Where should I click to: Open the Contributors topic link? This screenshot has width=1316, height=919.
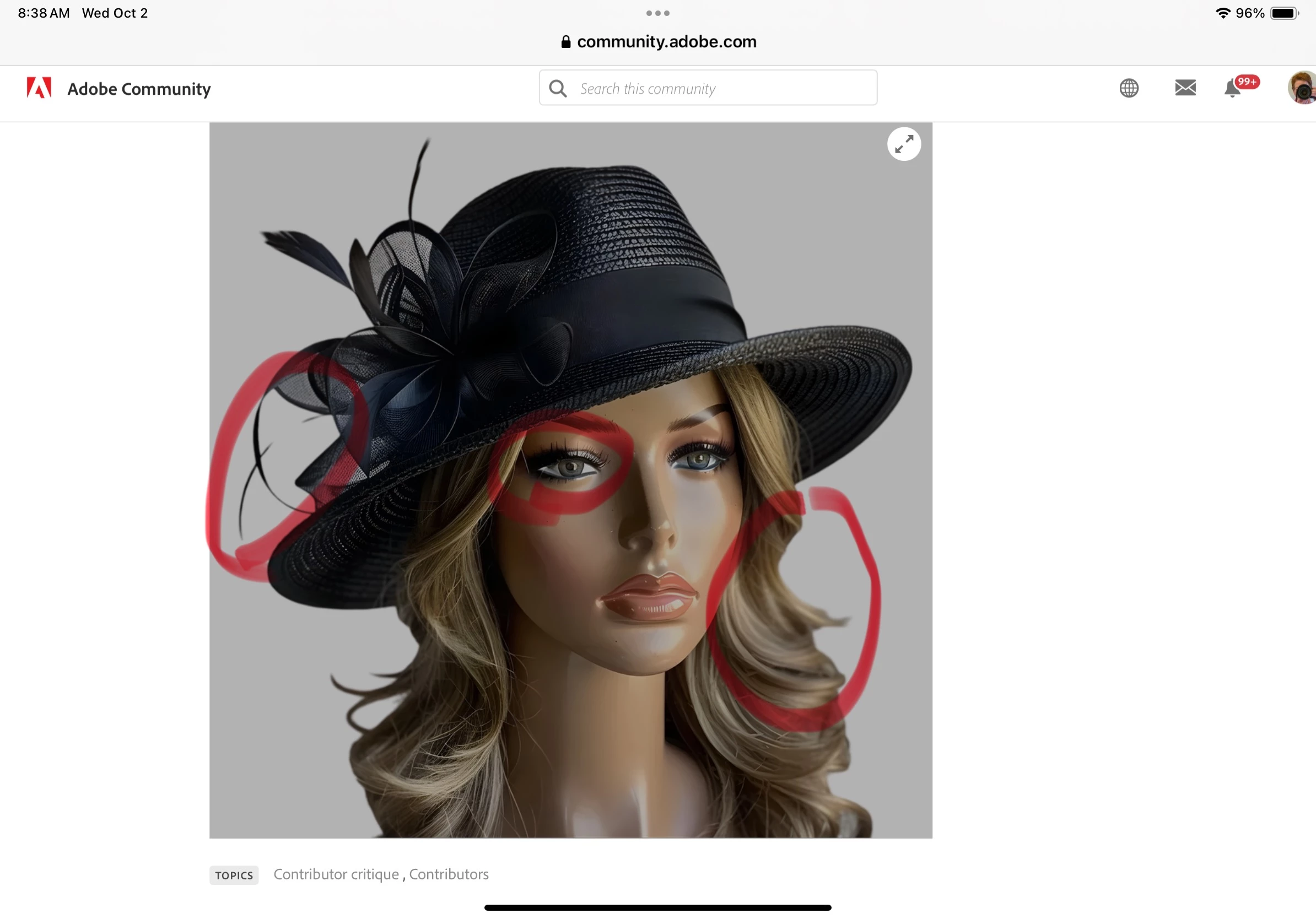[449, 874]
